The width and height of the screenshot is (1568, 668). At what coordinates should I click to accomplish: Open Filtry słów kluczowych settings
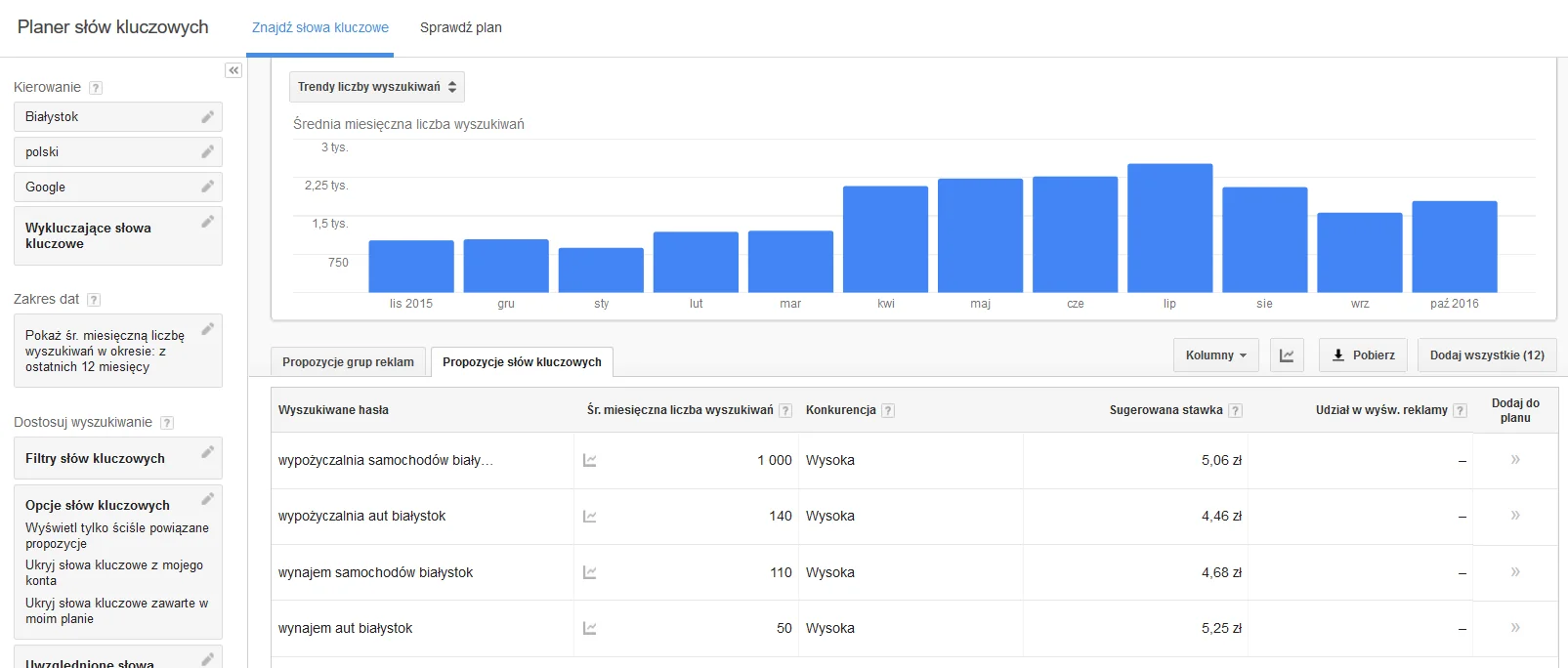118,458
